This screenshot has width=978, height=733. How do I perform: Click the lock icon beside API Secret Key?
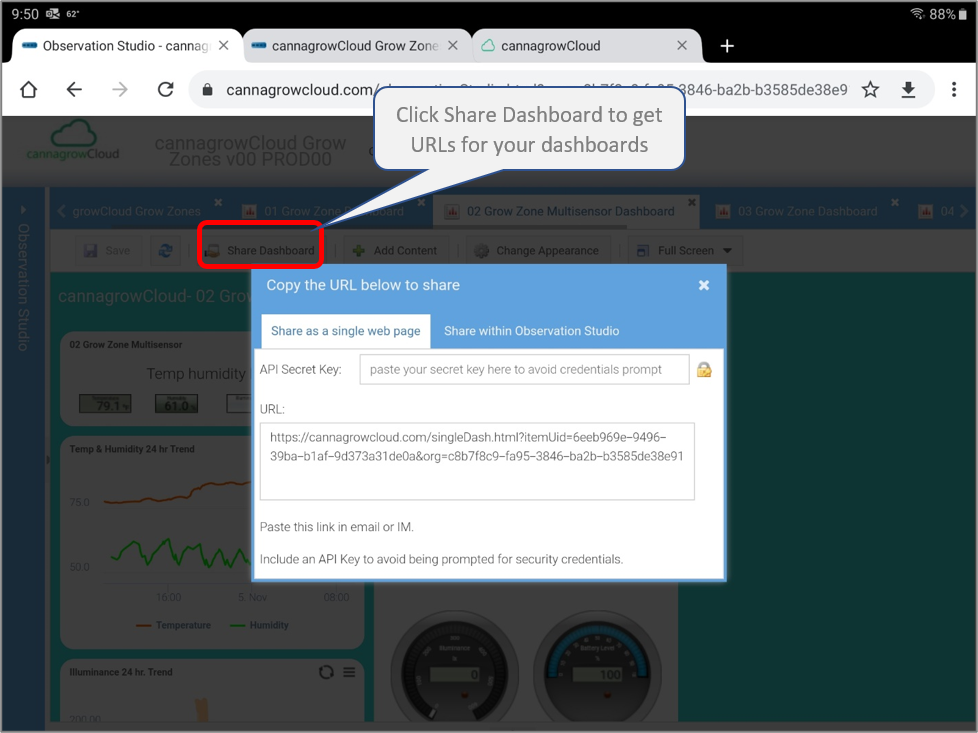(704, 370)
